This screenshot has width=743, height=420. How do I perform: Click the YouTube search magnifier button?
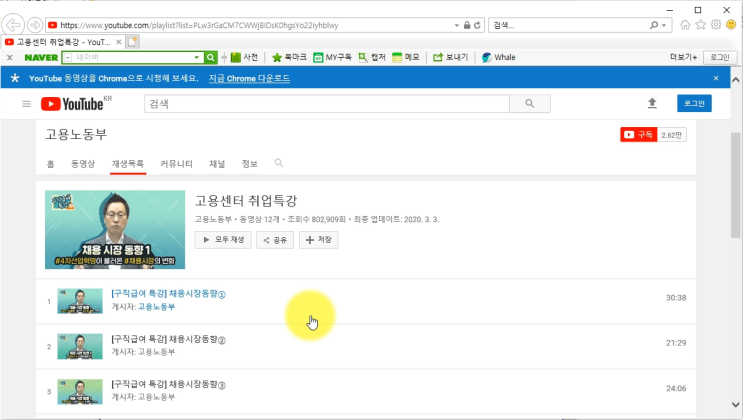coord(530,104)
